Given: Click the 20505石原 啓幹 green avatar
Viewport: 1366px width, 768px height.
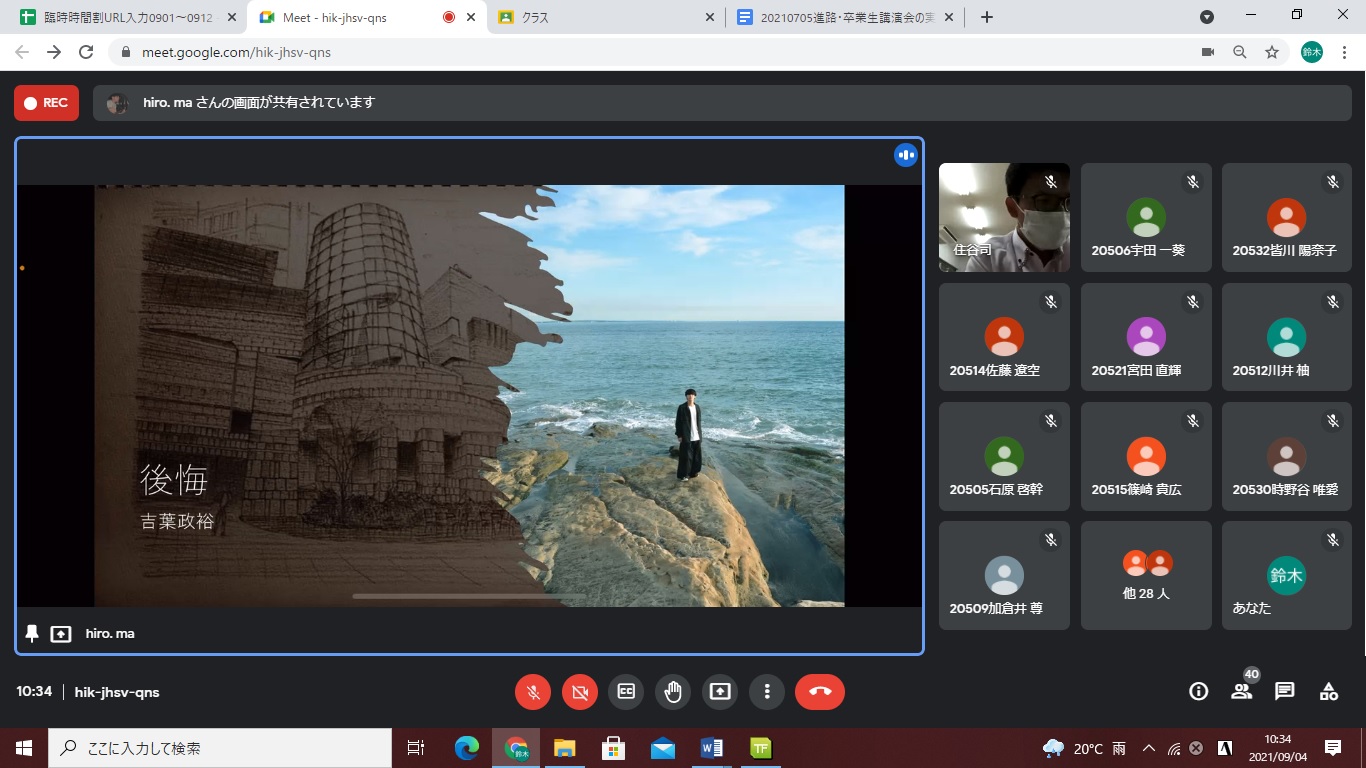Looking at the screenshot, I should point(1004,456).
